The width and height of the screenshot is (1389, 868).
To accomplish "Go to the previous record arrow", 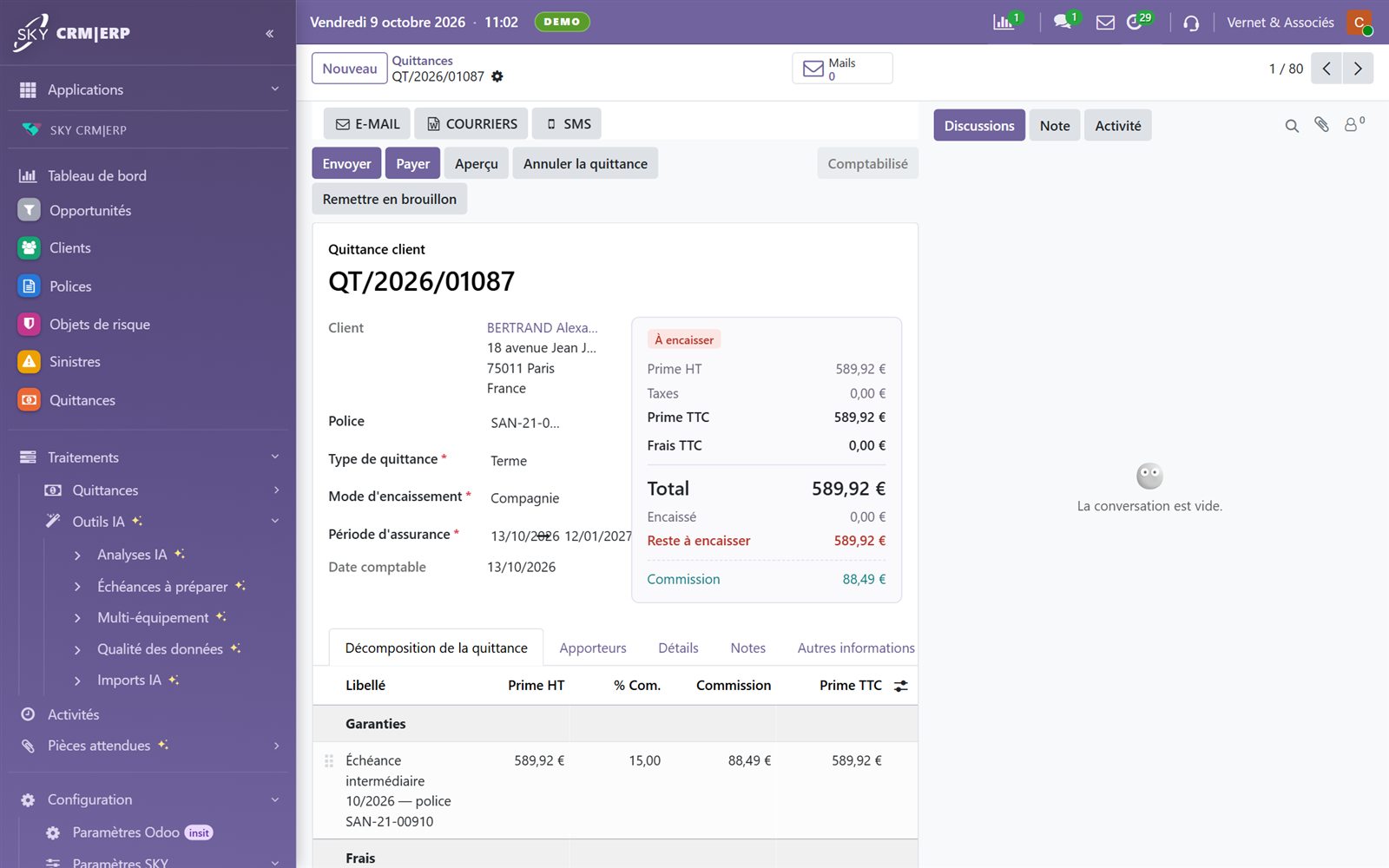I will pyautogui.click(x=1326, y=69).
